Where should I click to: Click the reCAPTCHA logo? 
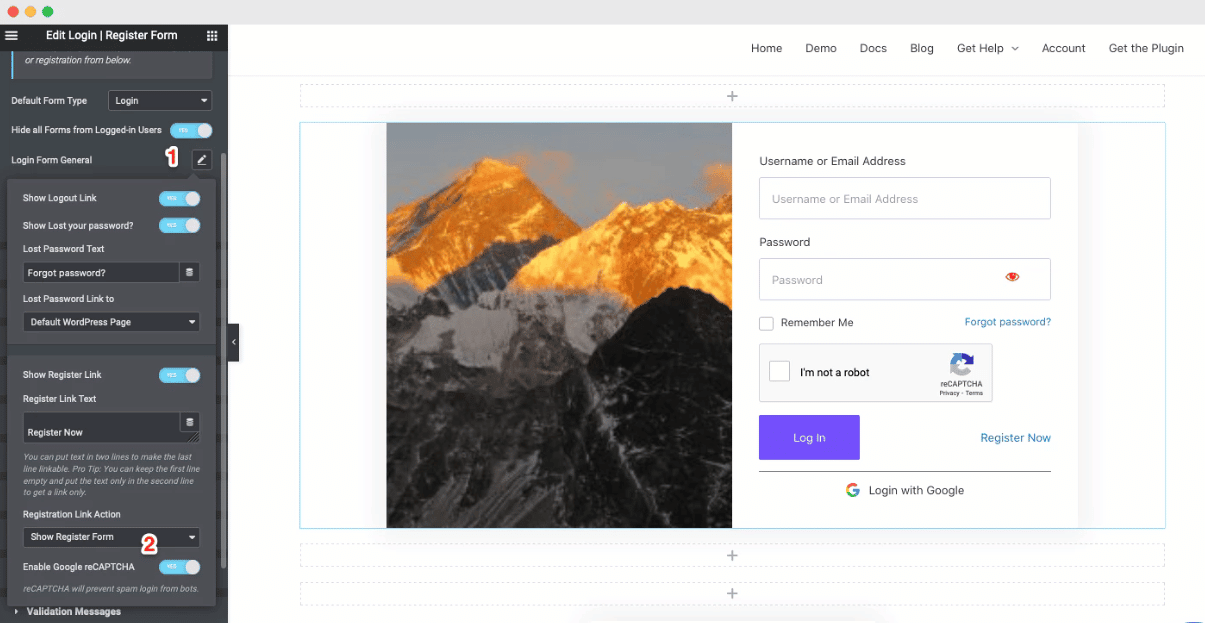[x=962, y=365]
